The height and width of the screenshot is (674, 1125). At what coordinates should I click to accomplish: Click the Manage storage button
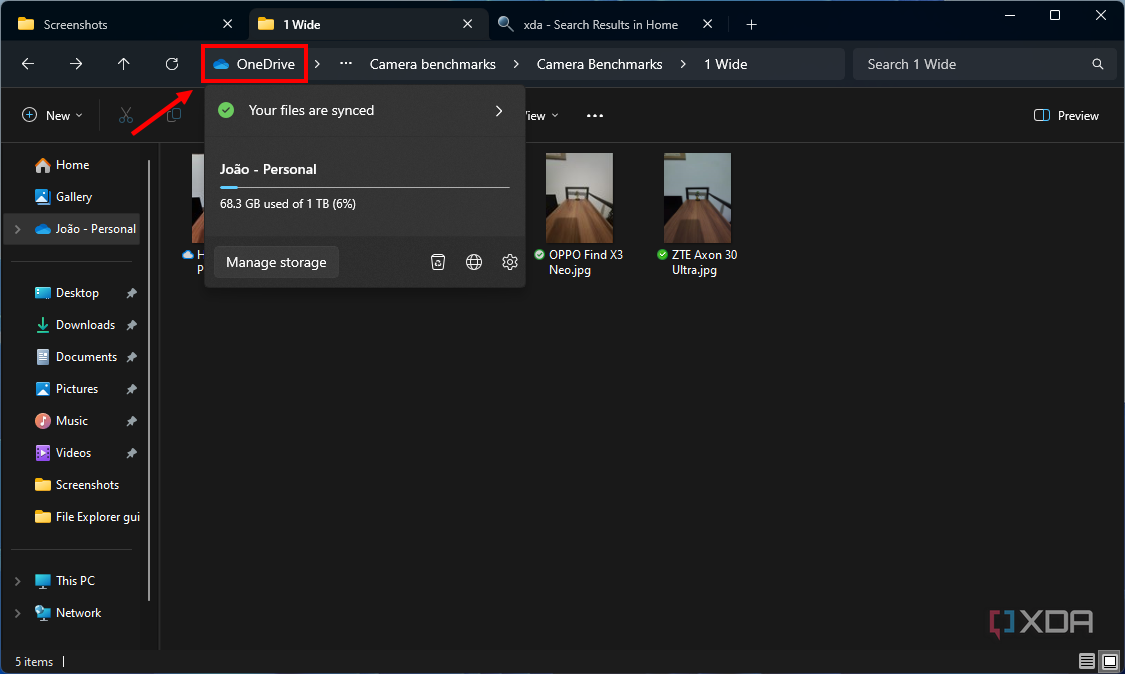[x=276, y=262]
